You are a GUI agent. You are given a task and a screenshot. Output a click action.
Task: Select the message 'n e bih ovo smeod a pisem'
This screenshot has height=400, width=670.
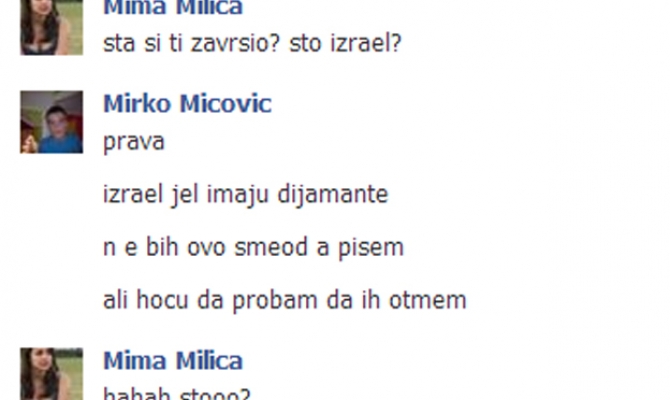coord(253,248)
